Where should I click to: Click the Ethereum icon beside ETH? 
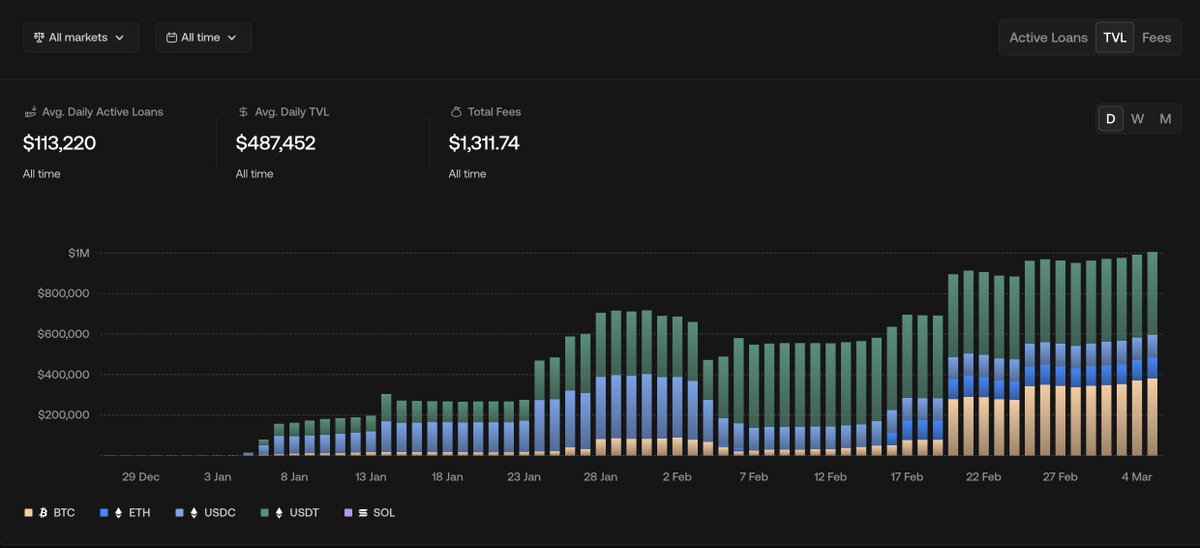[118, 512]
